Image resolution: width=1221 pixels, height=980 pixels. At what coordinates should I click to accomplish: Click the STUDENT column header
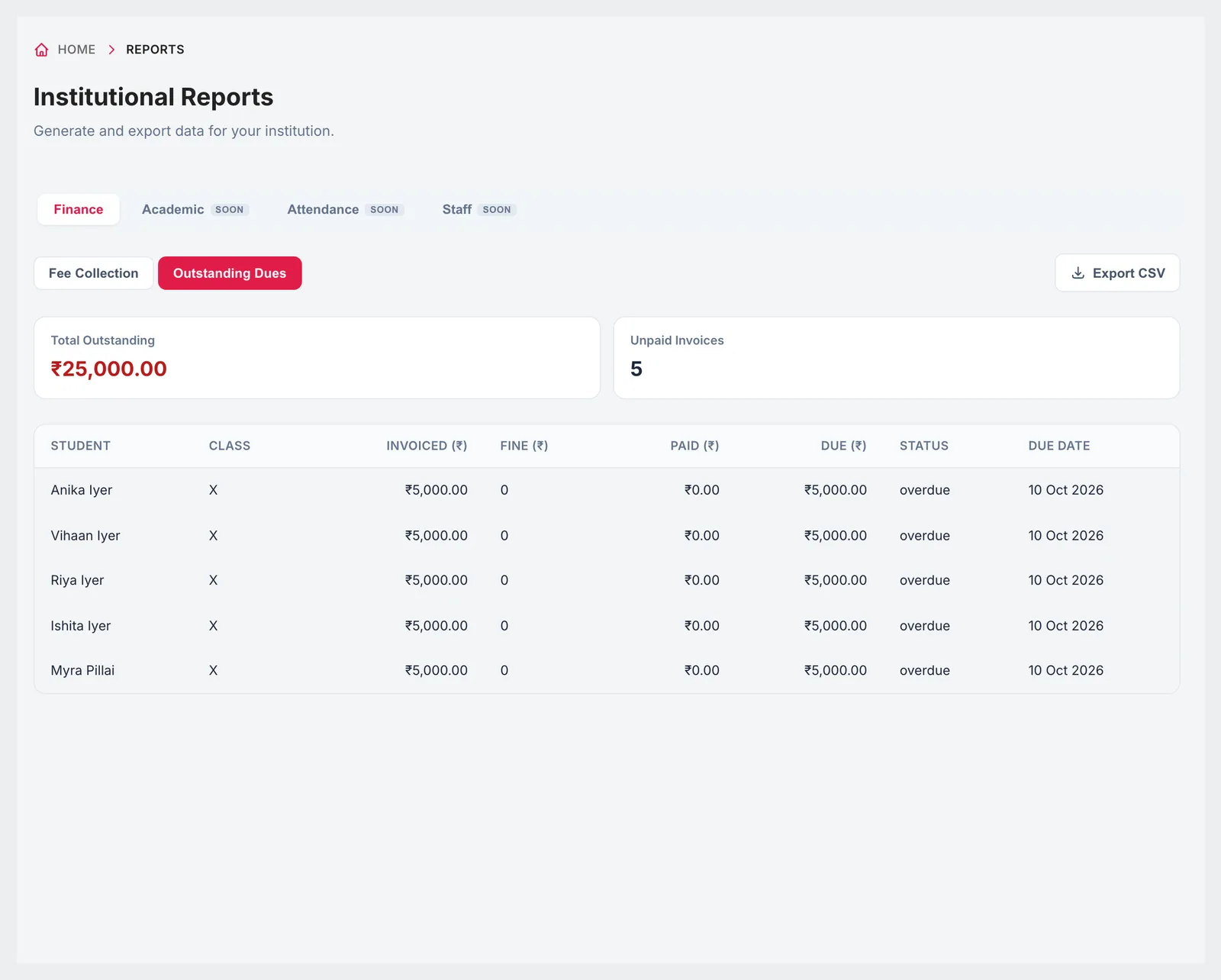pos(81,446)
